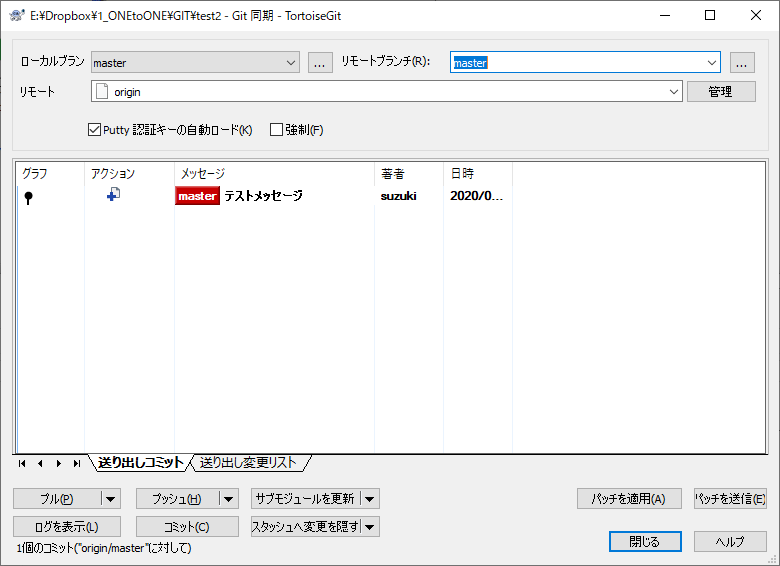The height and width of the screenshot is (566, 780).
Task: Jump to first tab with the |◀ arrow
Action: pyautogui.click(x=21, y=464)
